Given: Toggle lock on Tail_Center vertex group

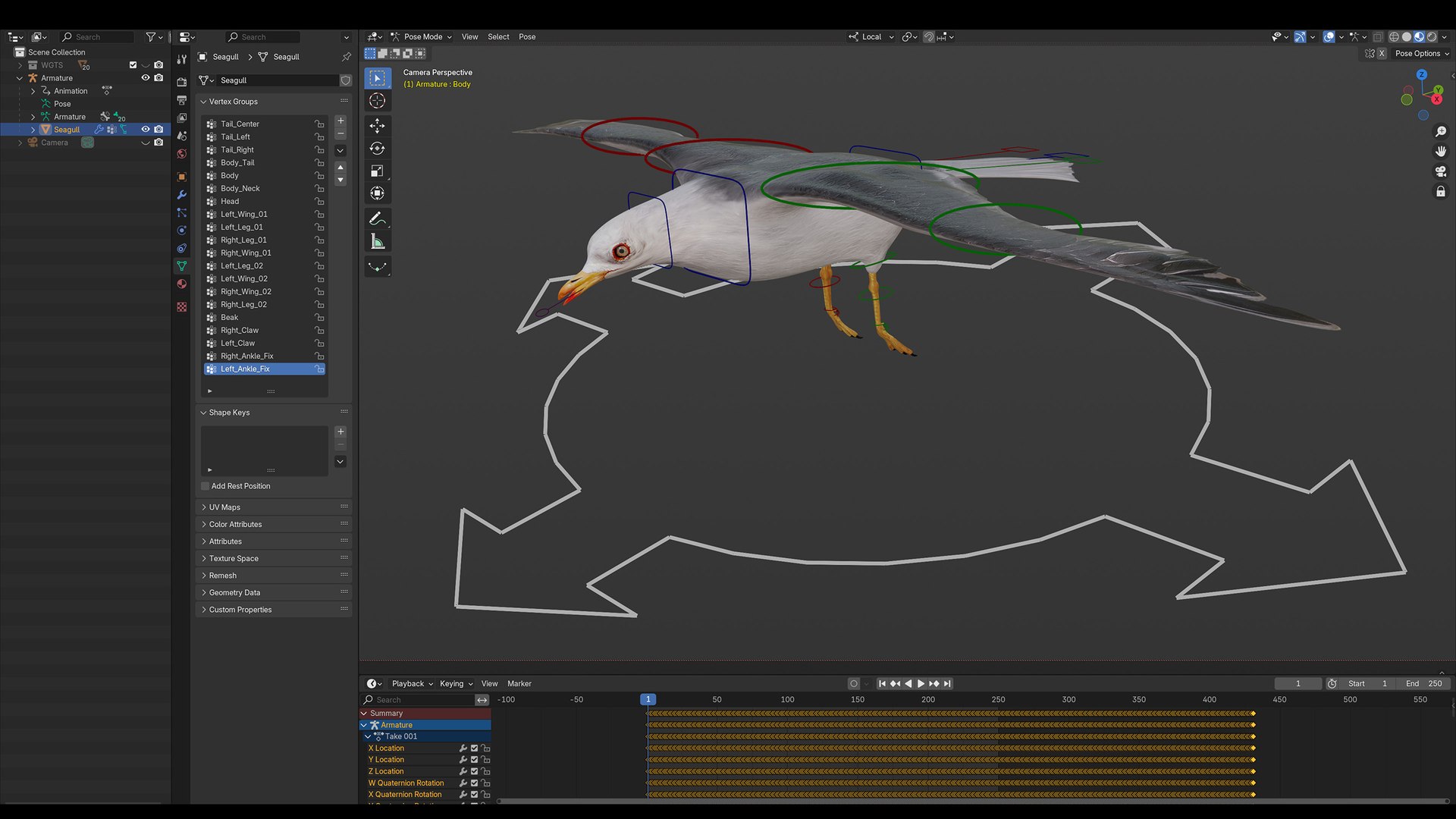Looking at the screenshot, I should coord(319,124).
